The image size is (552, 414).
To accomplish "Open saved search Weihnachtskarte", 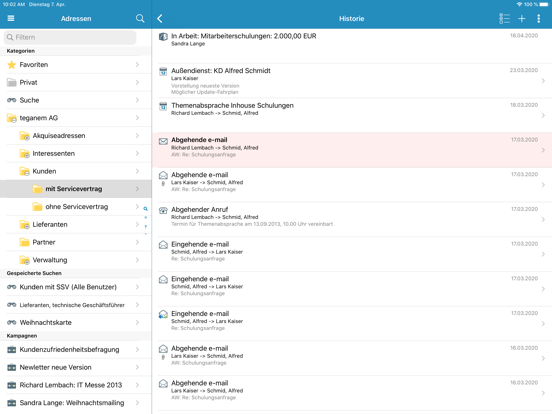I will click(x=76, y=322).
